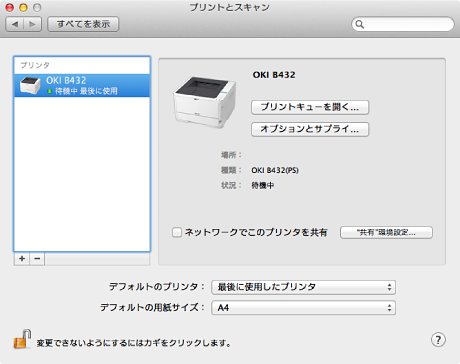Click the lock icon to prevent changes
Image resolution: width=460 pixels, height=364 pixels.
(x=22, y=339)
